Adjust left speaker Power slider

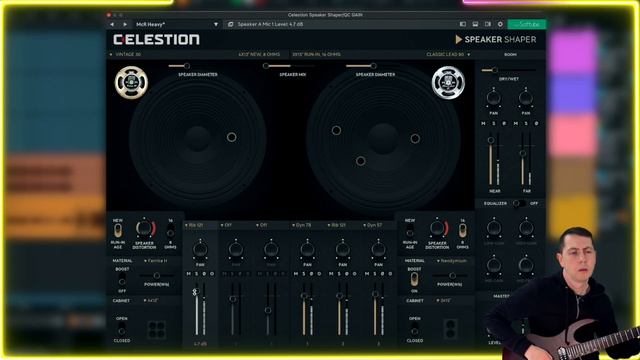point(157,276)
